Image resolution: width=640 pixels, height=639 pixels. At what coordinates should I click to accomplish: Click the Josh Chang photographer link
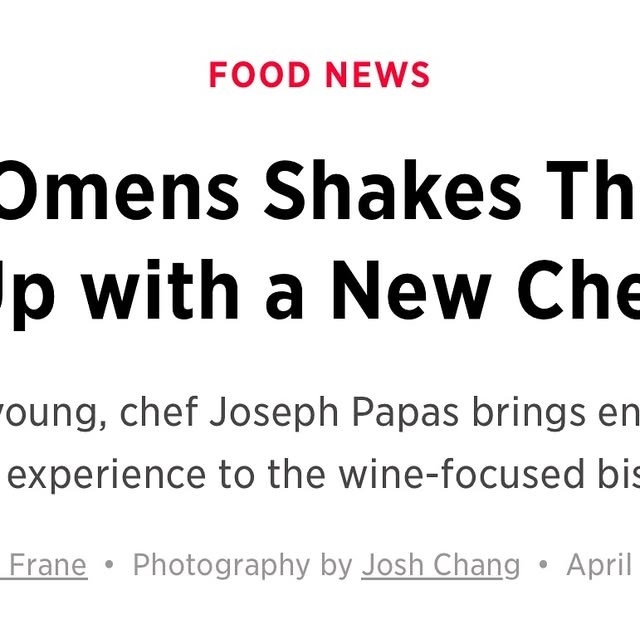pyautogui.click(x=441, y=565)
